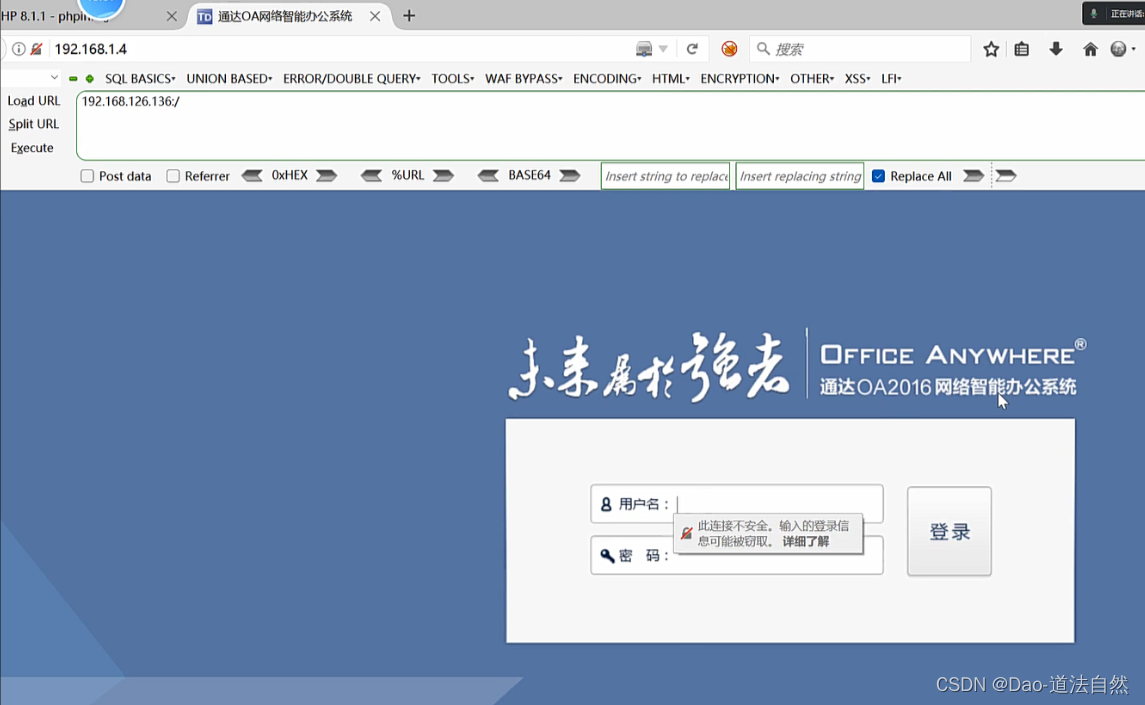Expand the ENCODING menu

[606, 78]
